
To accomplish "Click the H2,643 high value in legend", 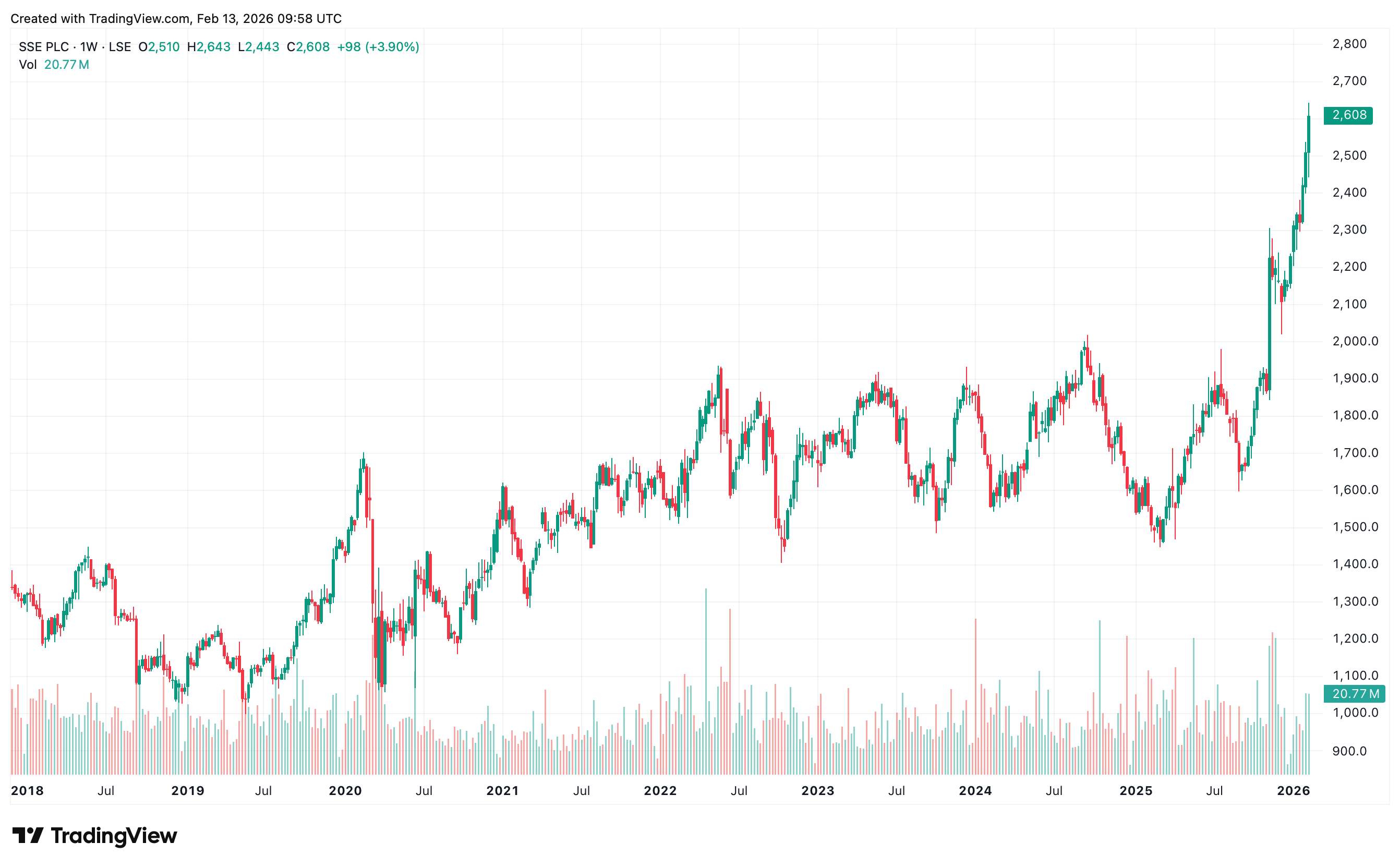I will [209, 47].
